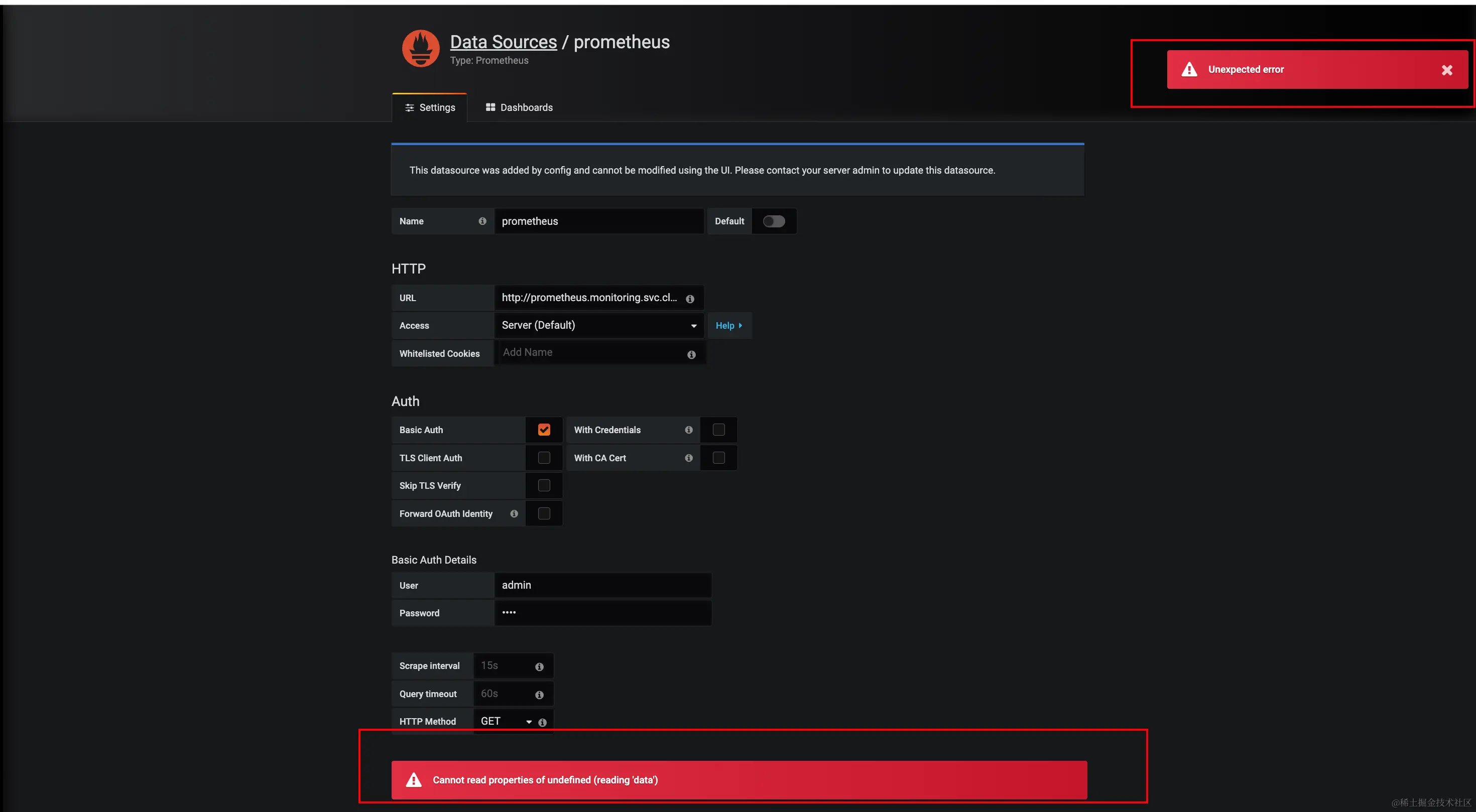Dismiss the Unexpected error notification
Screen dimensions: 1476x812
pos(1447,70)
